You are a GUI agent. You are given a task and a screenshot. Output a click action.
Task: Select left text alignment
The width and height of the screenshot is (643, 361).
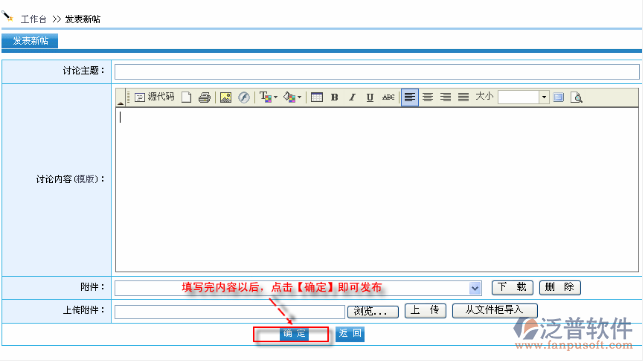(x=410, y=97)
